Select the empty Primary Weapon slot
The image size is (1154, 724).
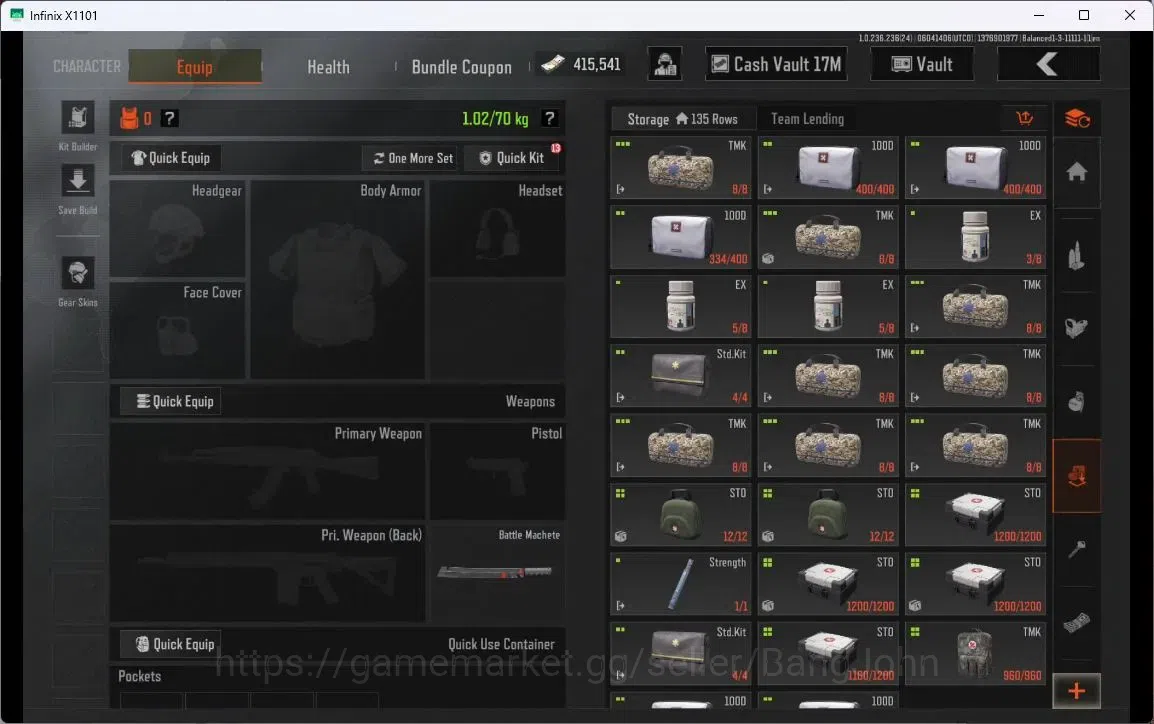[x=268, y=470]
